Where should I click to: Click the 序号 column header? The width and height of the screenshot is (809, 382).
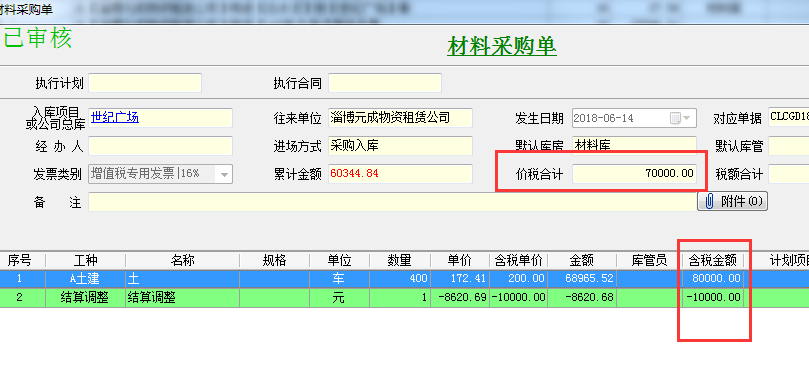[x=19, y=260]
